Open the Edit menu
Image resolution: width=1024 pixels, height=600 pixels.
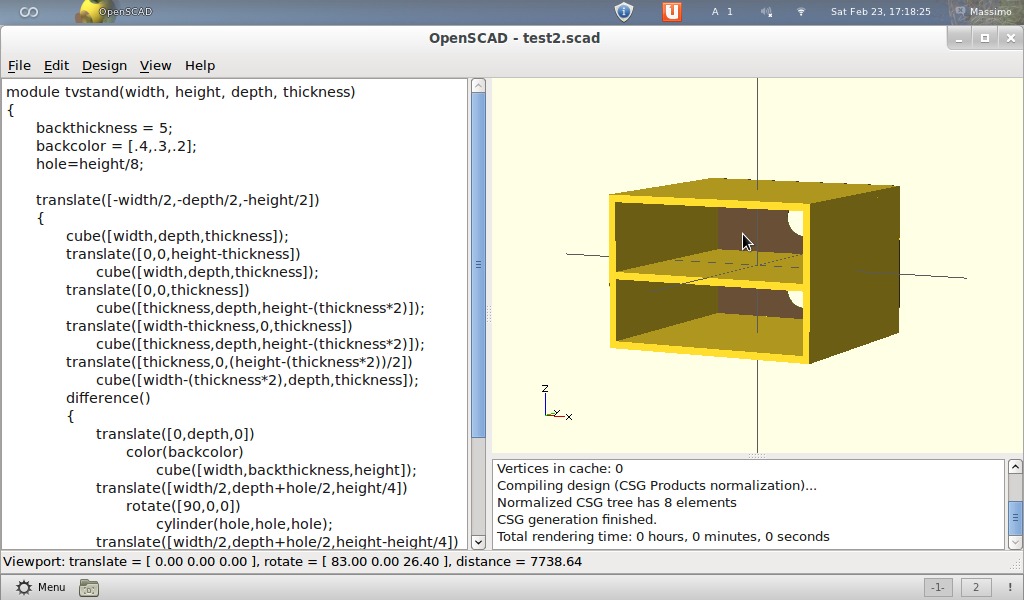click(56, 65)
